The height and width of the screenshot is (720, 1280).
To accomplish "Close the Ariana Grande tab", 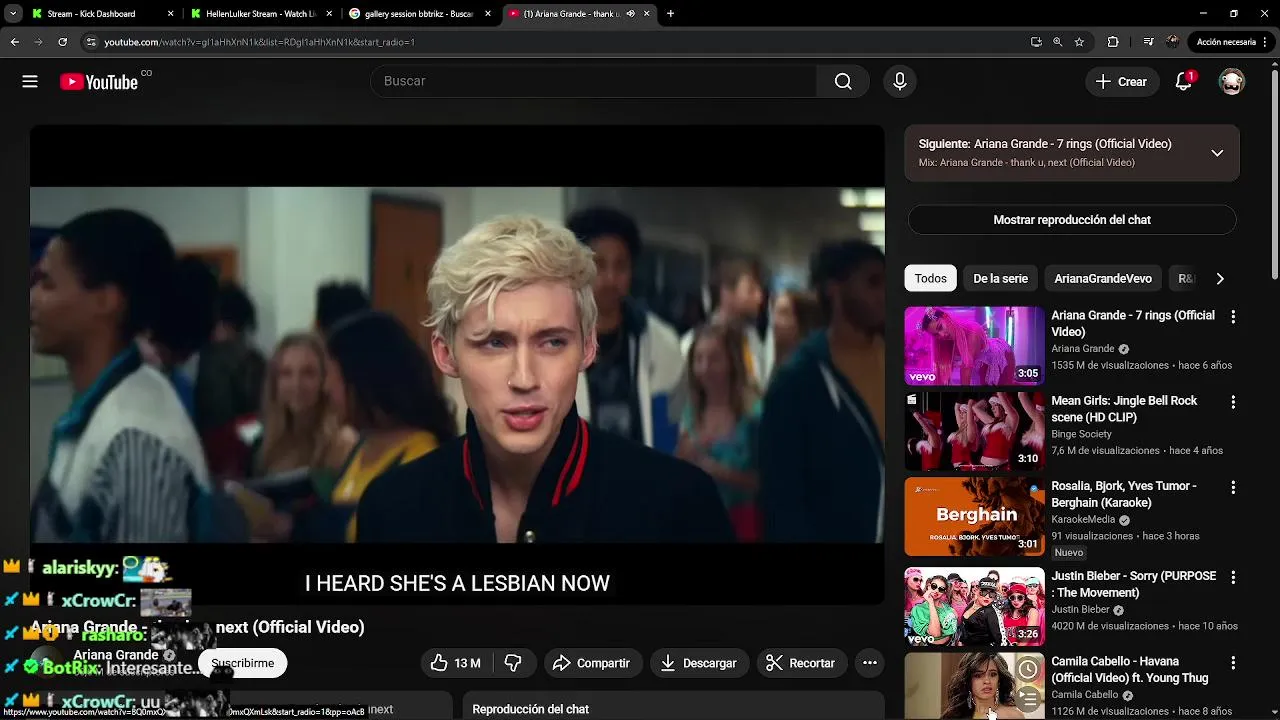I will [647, 14].
